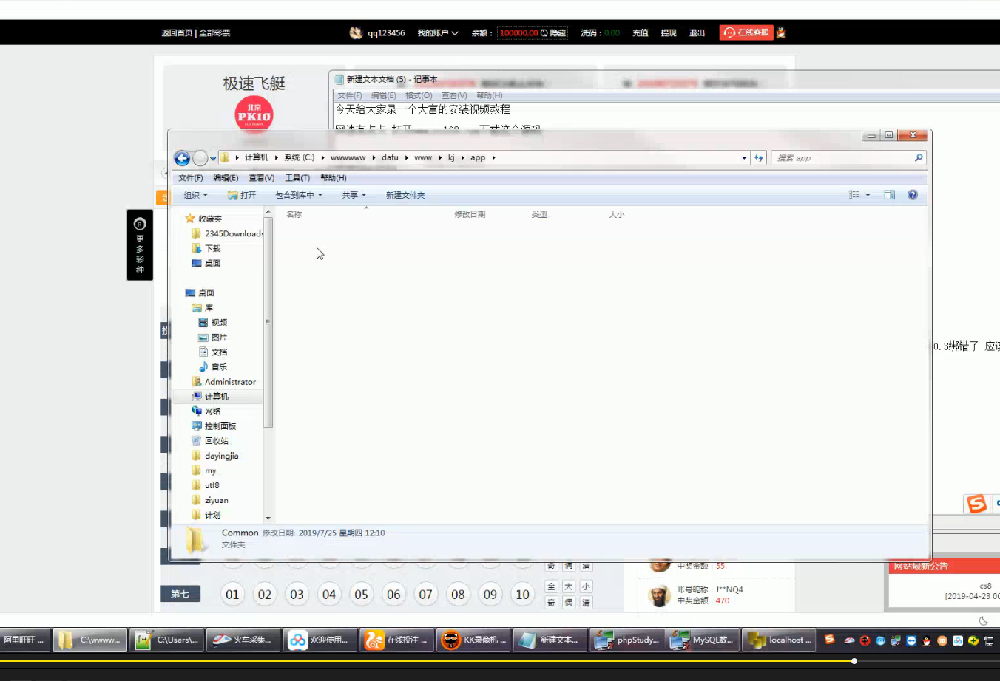This screenshot has width=1000, height=681.
Task: Select number 01 ball in row 第七
Action: 233,595
